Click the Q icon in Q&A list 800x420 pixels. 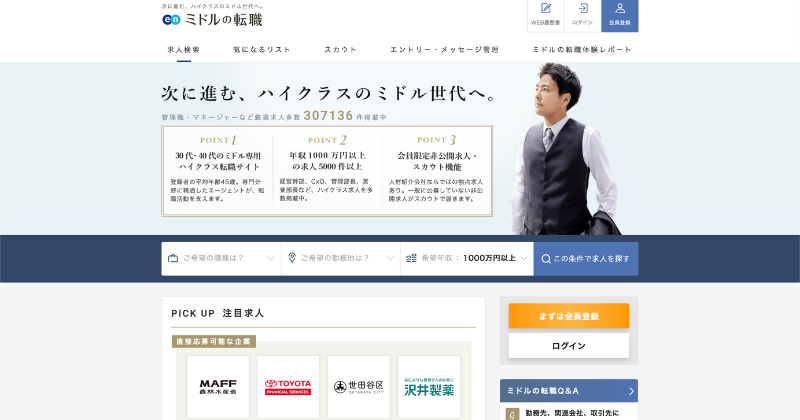tap(512, 414)
